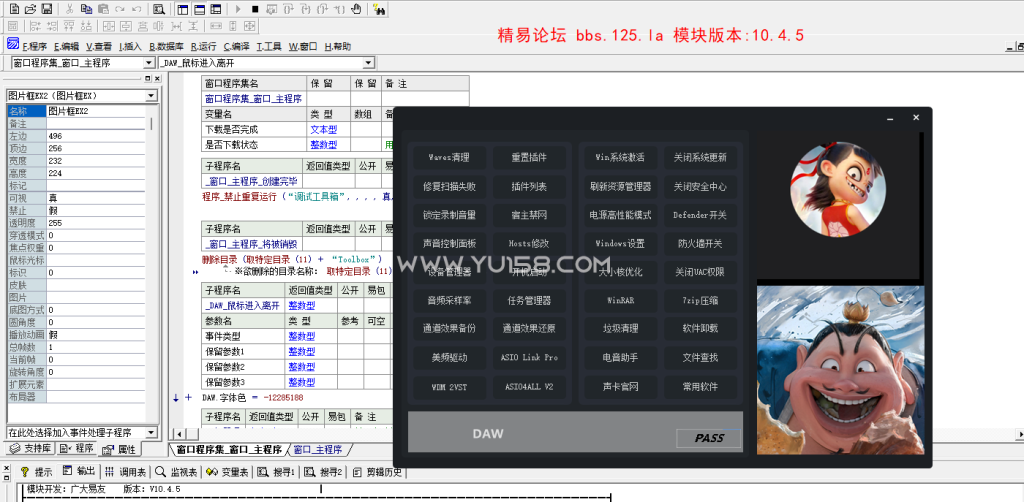Click the PASS button
The width and height of the screenshot is (1024, 502).
[709, 438]
